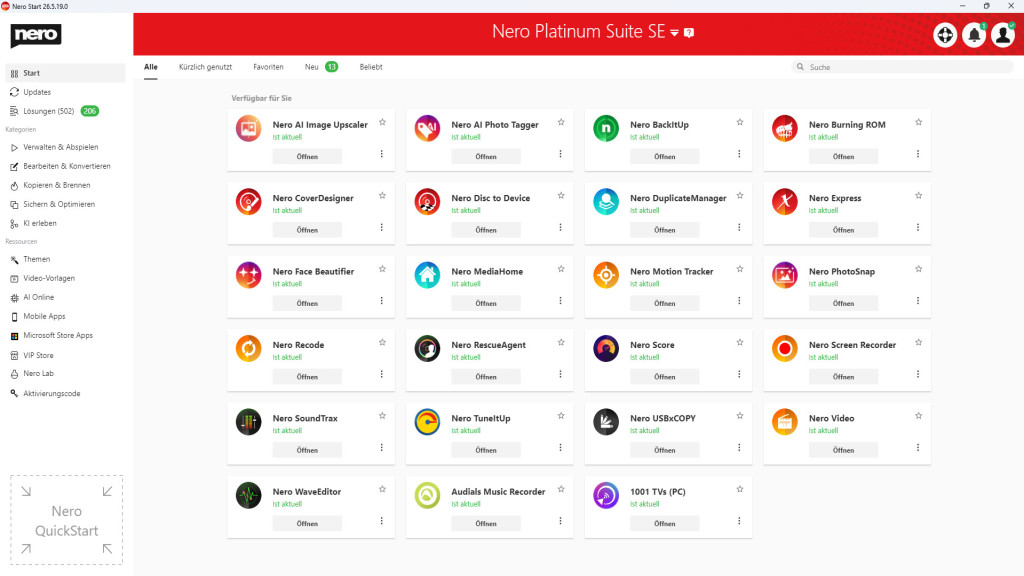The image size is (1024, 576).
Task: Open the Nero TuneItUp gauge icon
Action: click(x=426, y=422)
